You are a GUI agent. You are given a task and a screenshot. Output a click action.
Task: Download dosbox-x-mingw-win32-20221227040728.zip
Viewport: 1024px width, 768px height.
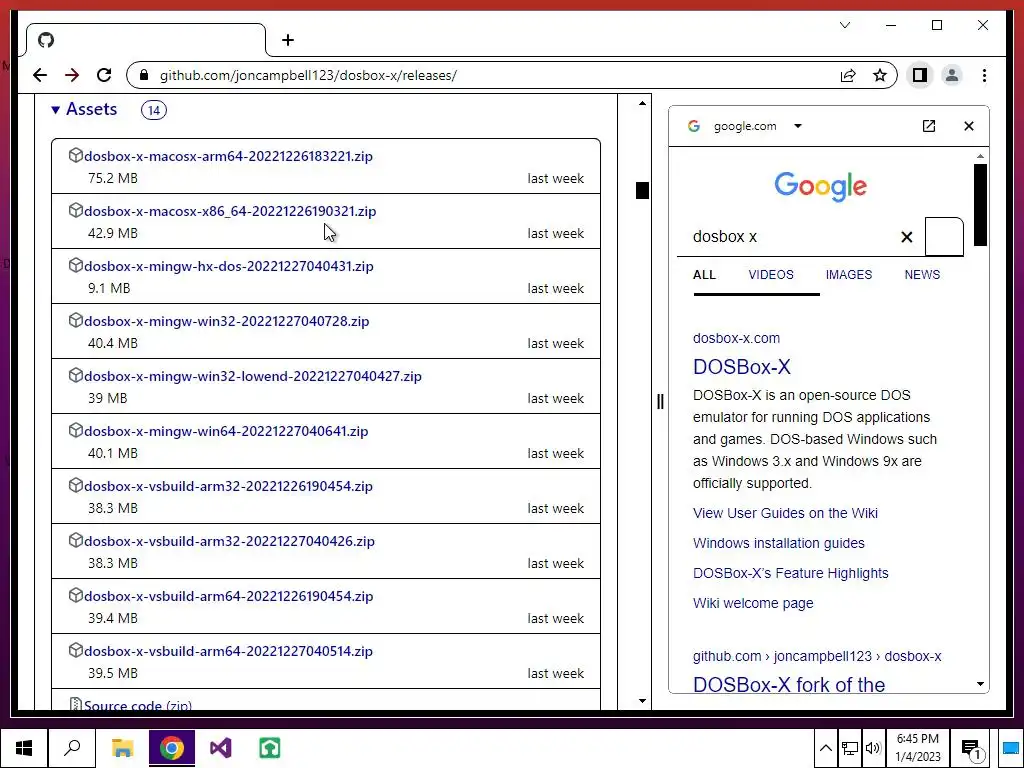pos(227,321)
